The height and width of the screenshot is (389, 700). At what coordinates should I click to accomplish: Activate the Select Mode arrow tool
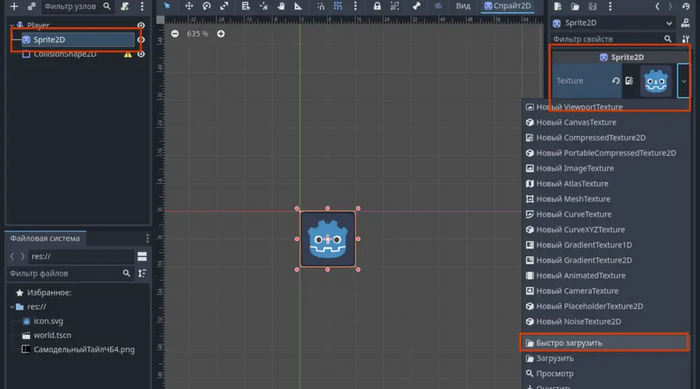[x=167, y=6]
